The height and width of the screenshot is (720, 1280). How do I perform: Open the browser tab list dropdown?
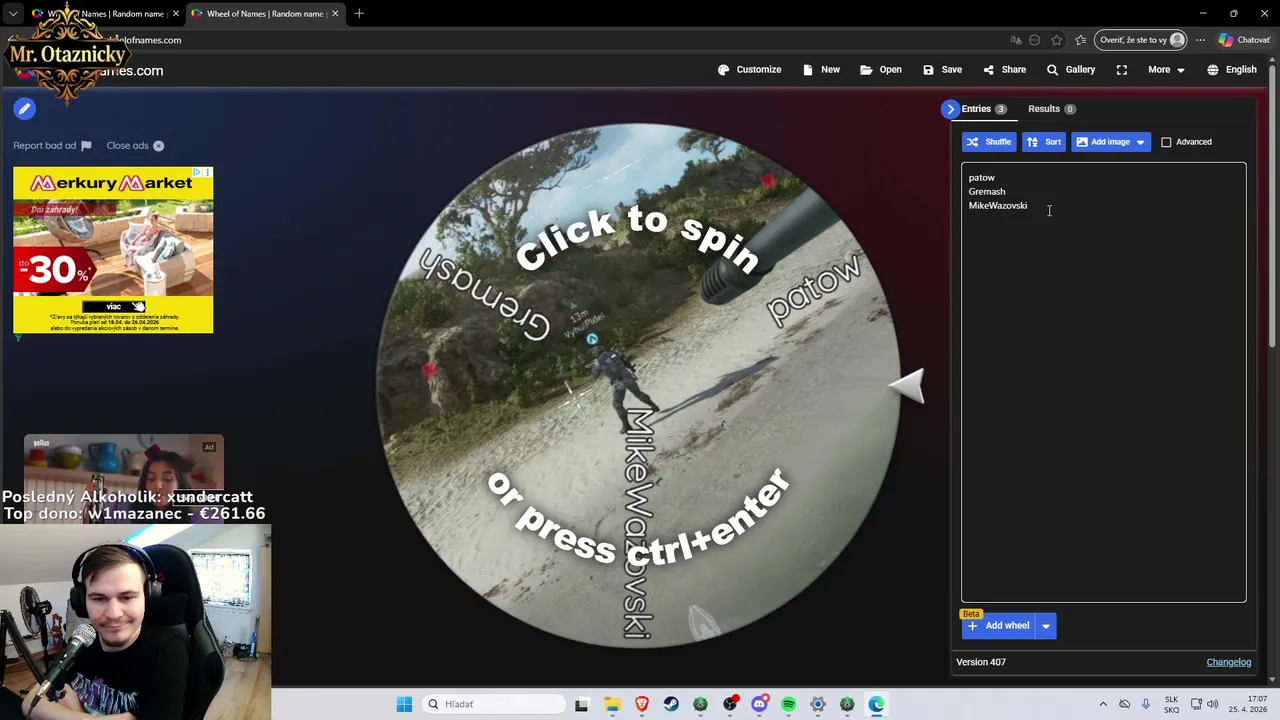[12, 14]
